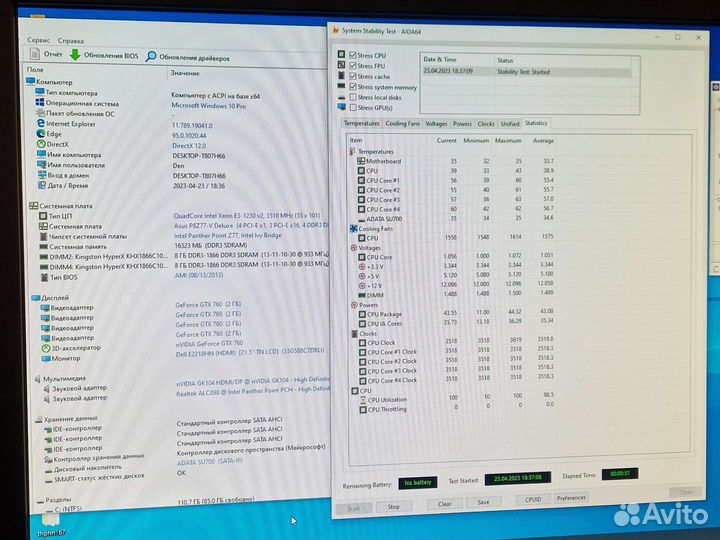
Task: Open the Справка menu
Action: (x=71, y=40)
